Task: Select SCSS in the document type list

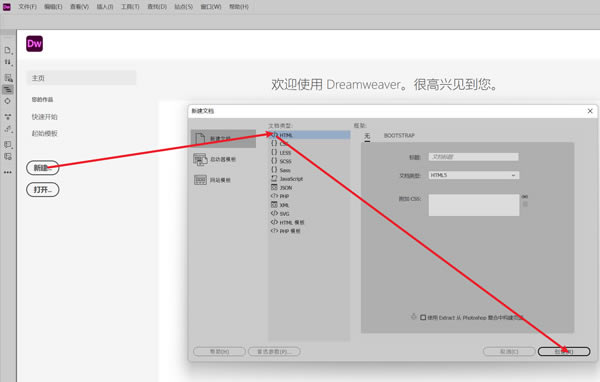Action: pyautogui.click(x=285, y=161)
